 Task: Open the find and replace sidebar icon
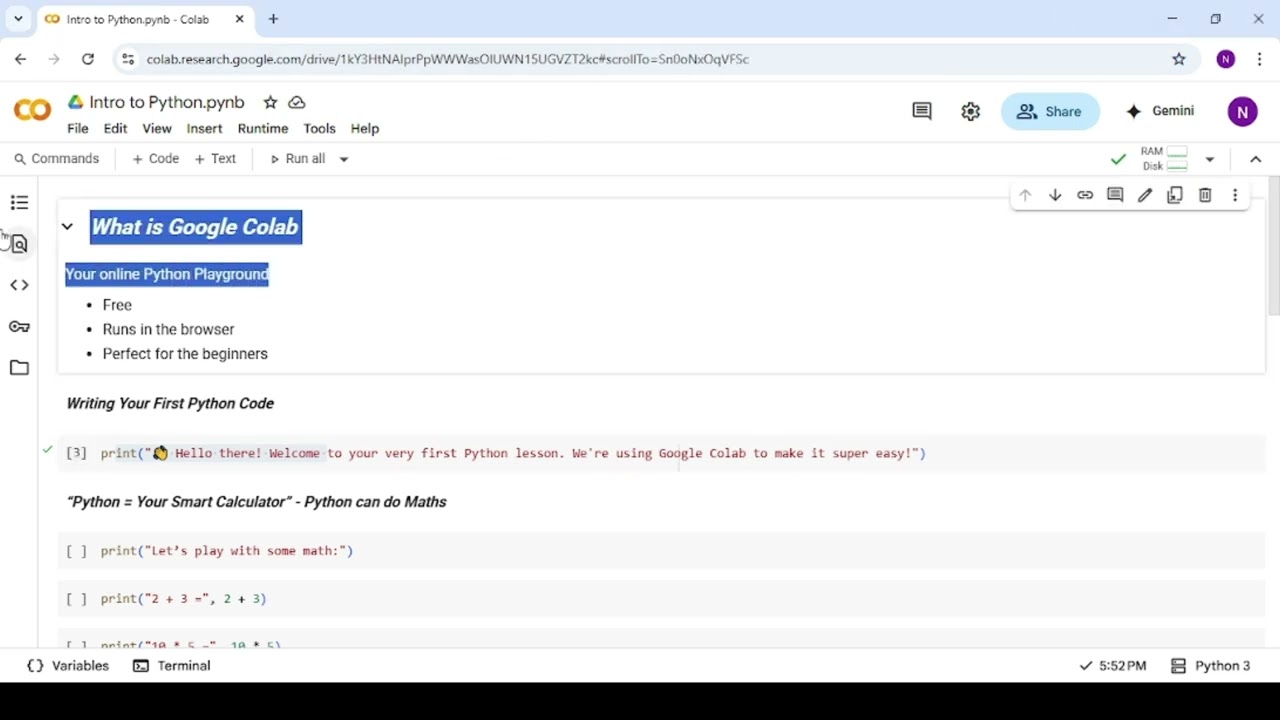pyautogui.click(x=19, y=244)
